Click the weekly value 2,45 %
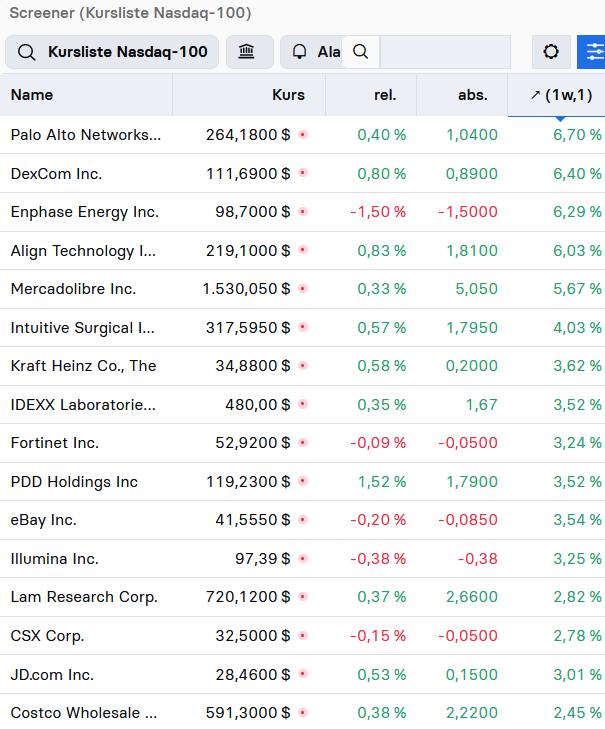605x729 pixels. point(578,713)
